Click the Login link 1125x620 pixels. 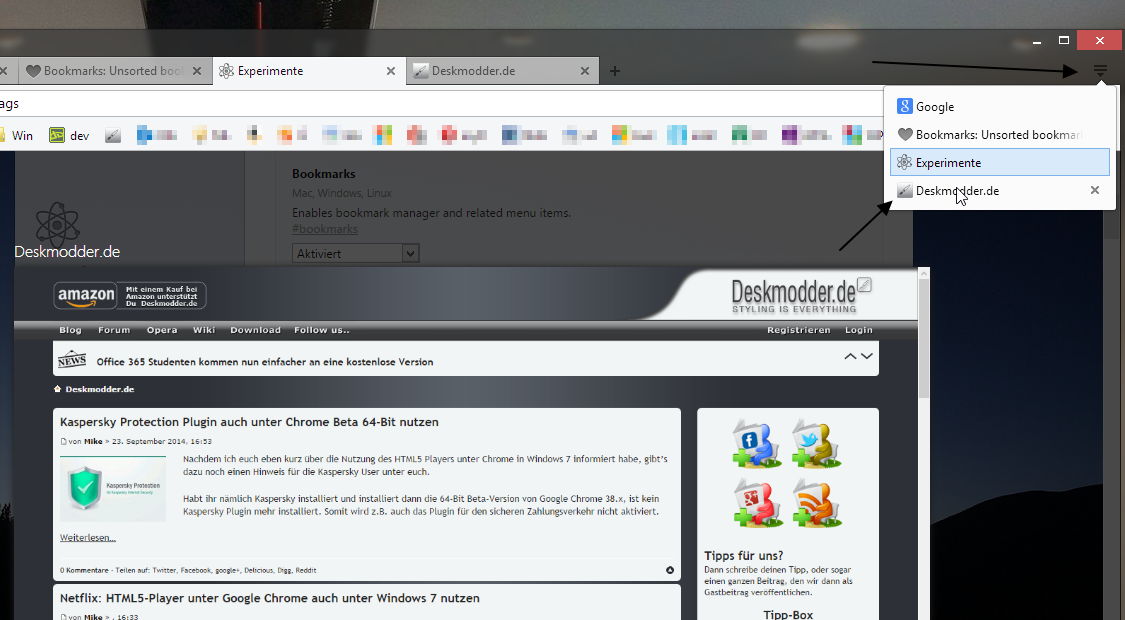859,330
